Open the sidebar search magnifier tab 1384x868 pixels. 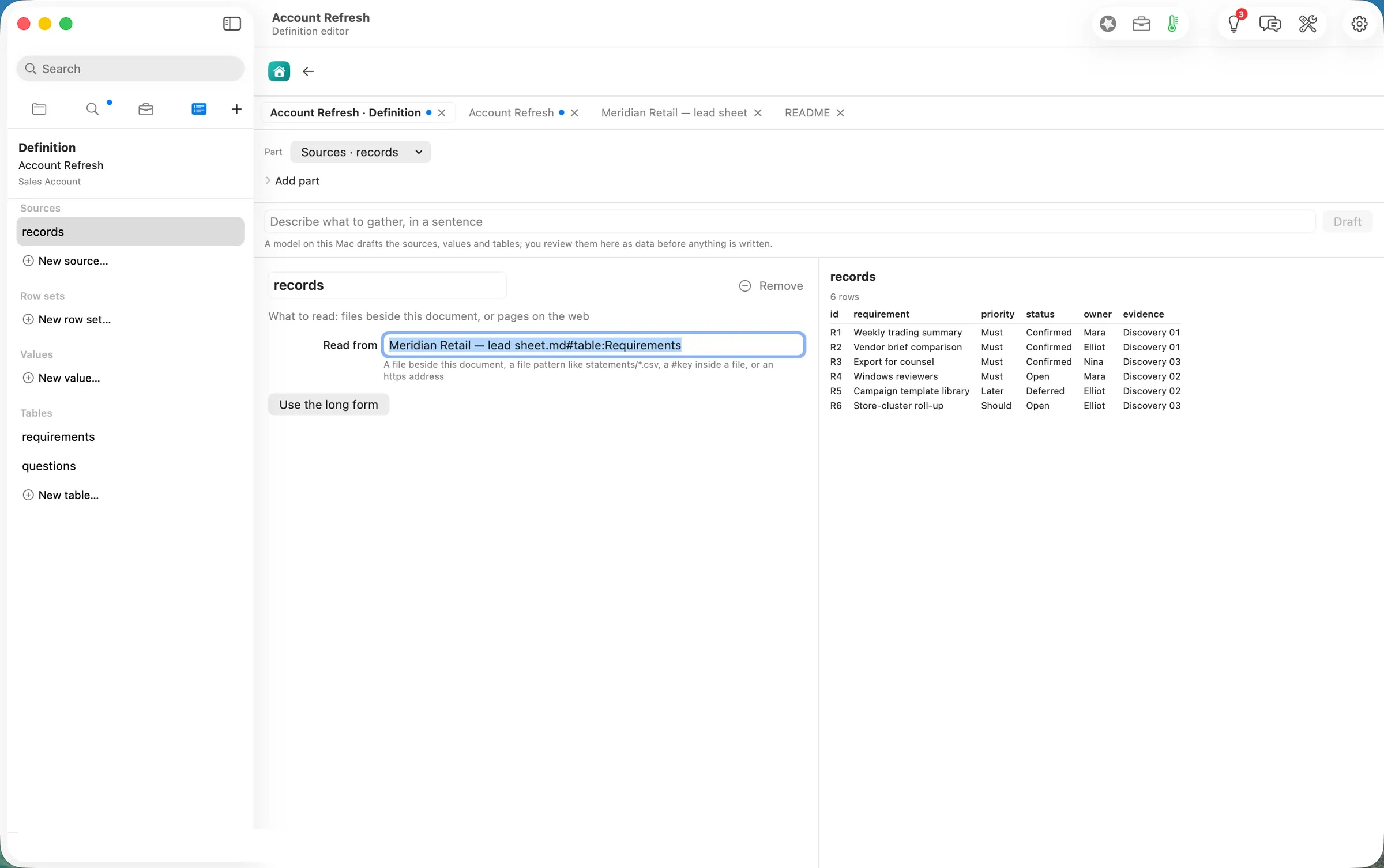pyautogui.click(x=92, y=109)
